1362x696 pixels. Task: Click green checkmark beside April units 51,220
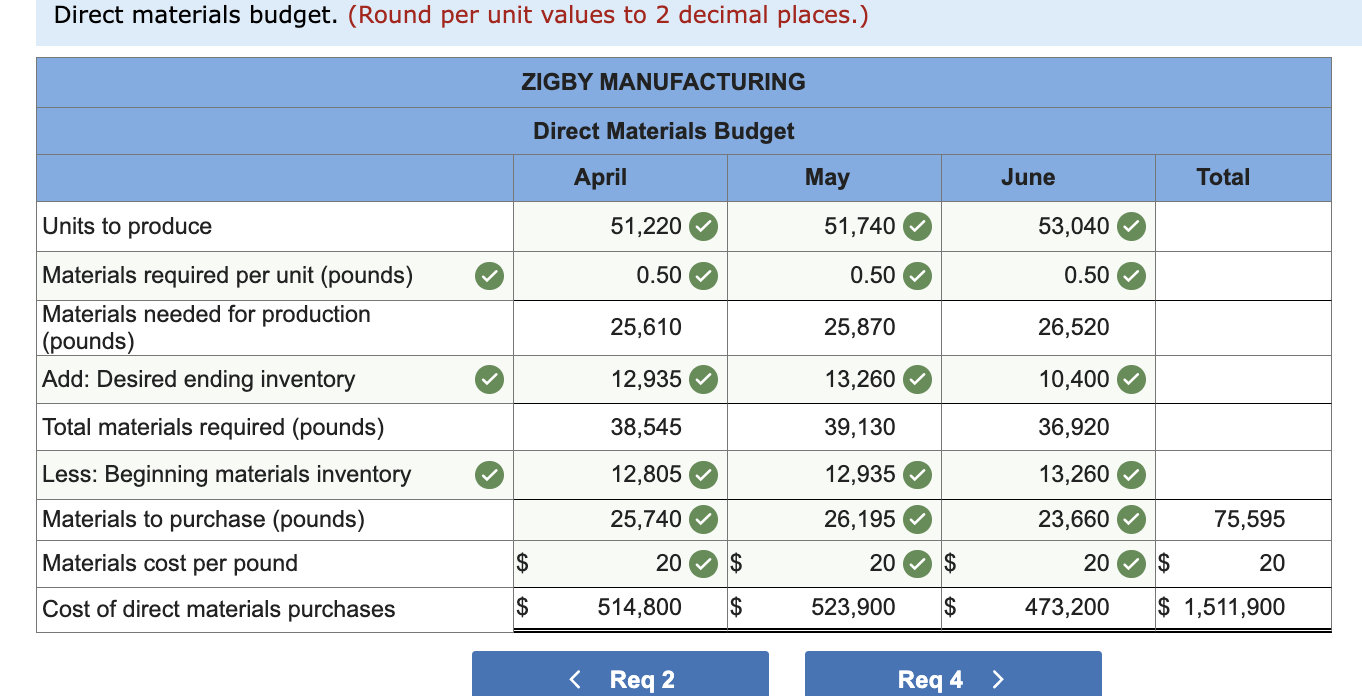coord(704,226)
